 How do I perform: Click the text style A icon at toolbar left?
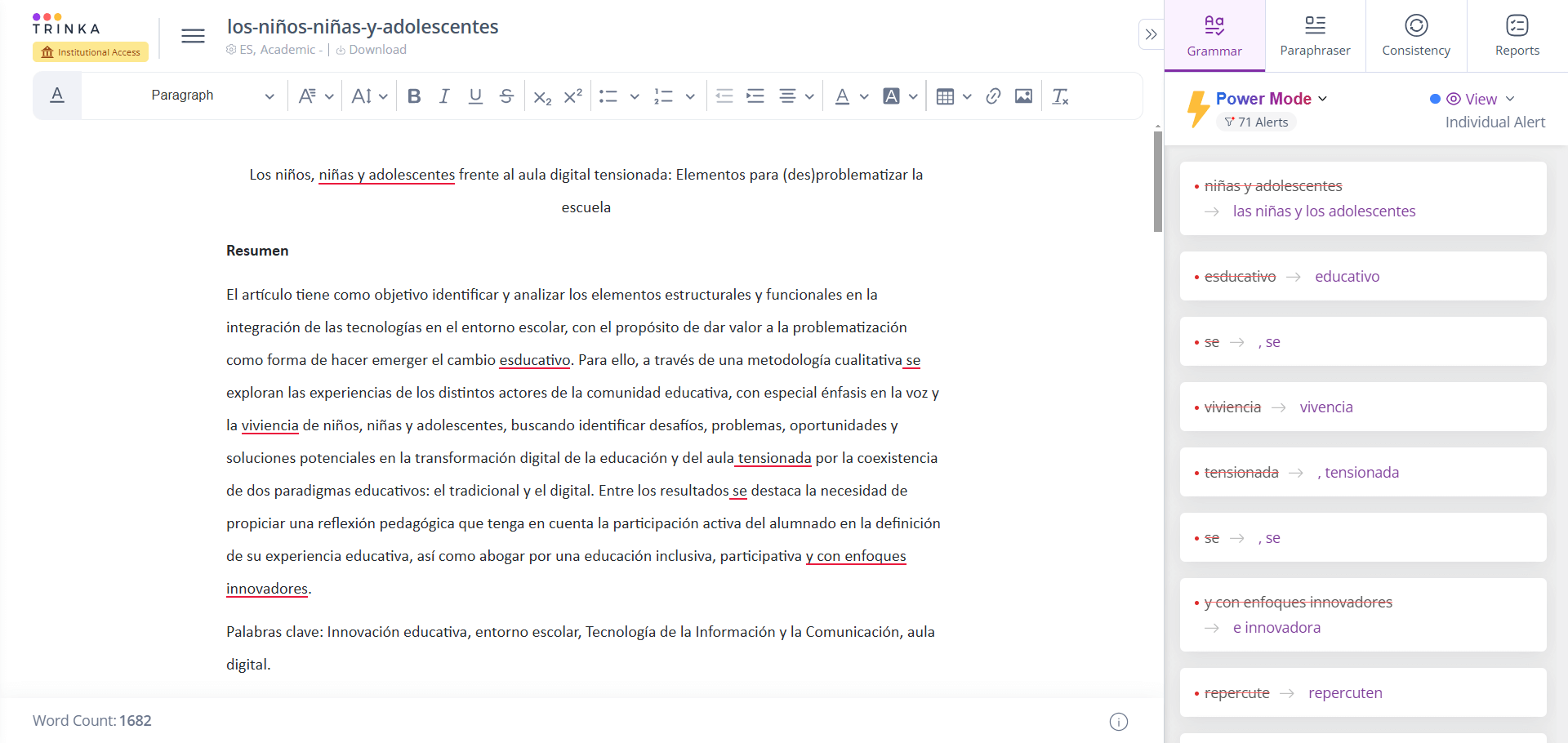point(57,96)
